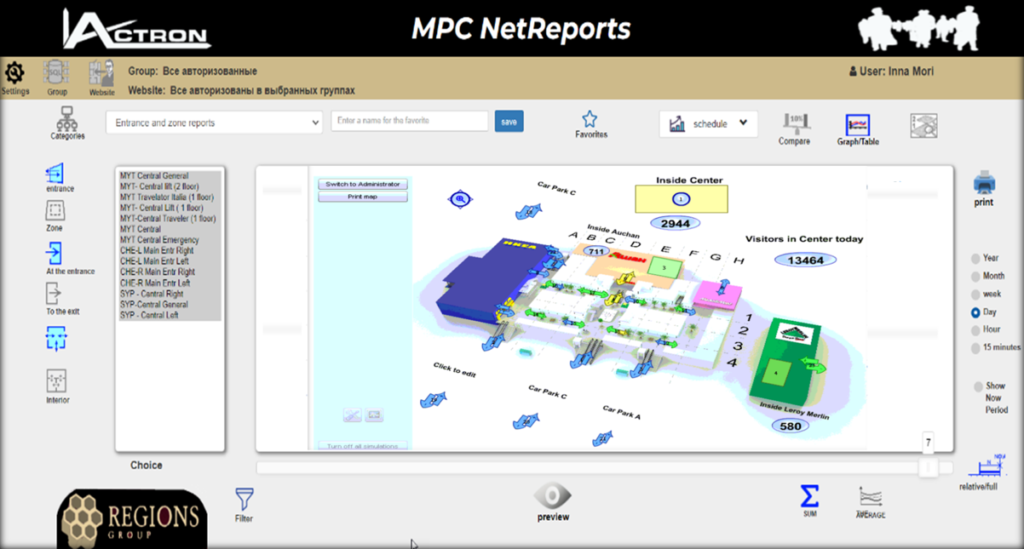This screenshot has height=549, width=1024.
Task: Select the Month radio button
Action: (976, 276)
